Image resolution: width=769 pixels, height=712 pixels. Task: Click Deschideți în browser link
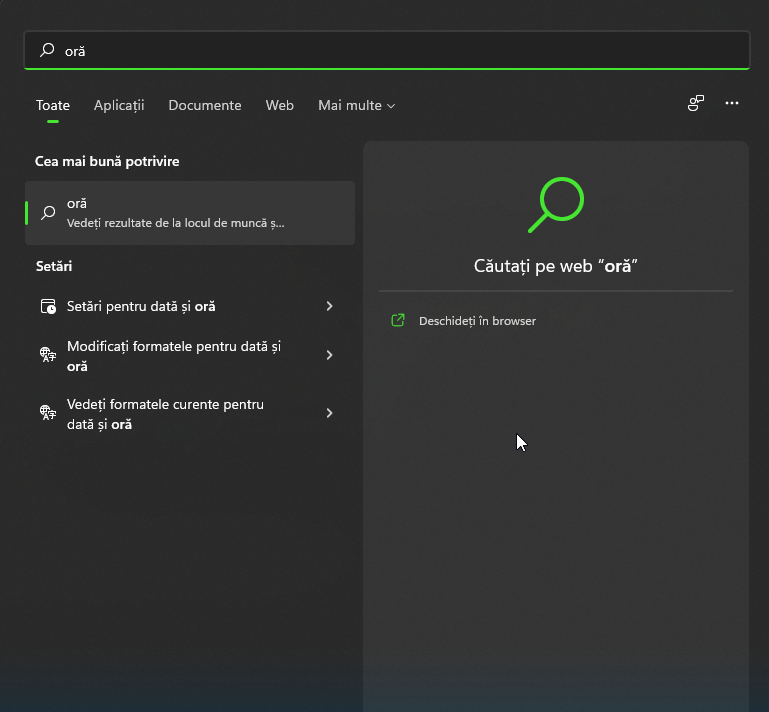[477, 321]
